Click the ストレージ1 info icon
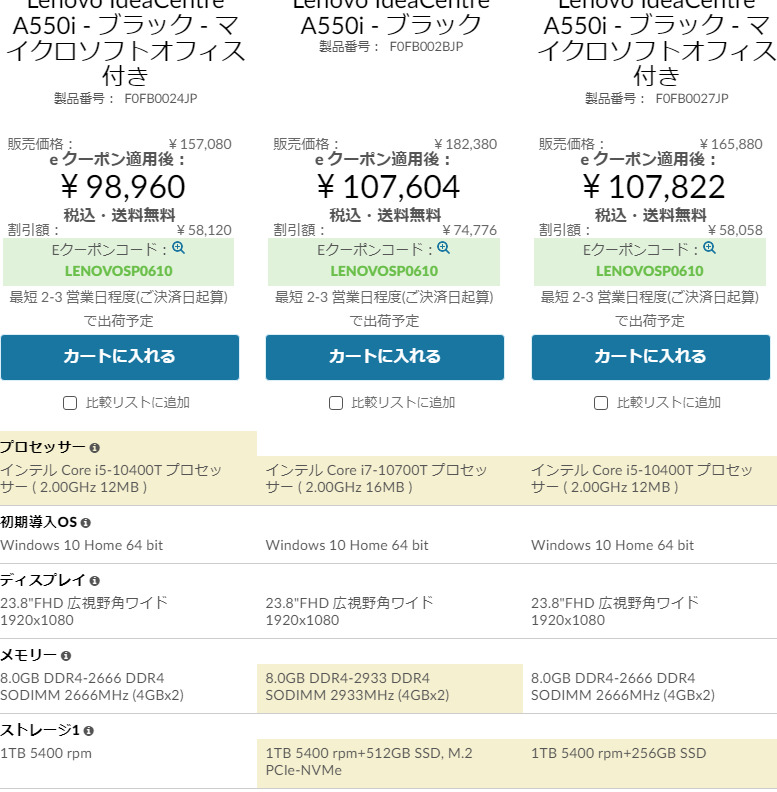The image size is (777, 792). pos(88,730)
